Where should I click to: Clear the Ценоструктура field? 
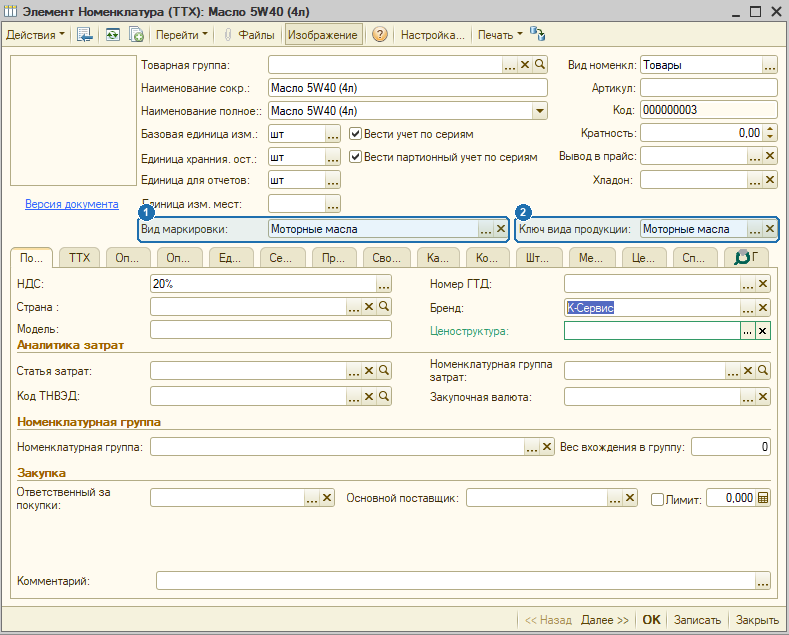(x=763, y=331)
